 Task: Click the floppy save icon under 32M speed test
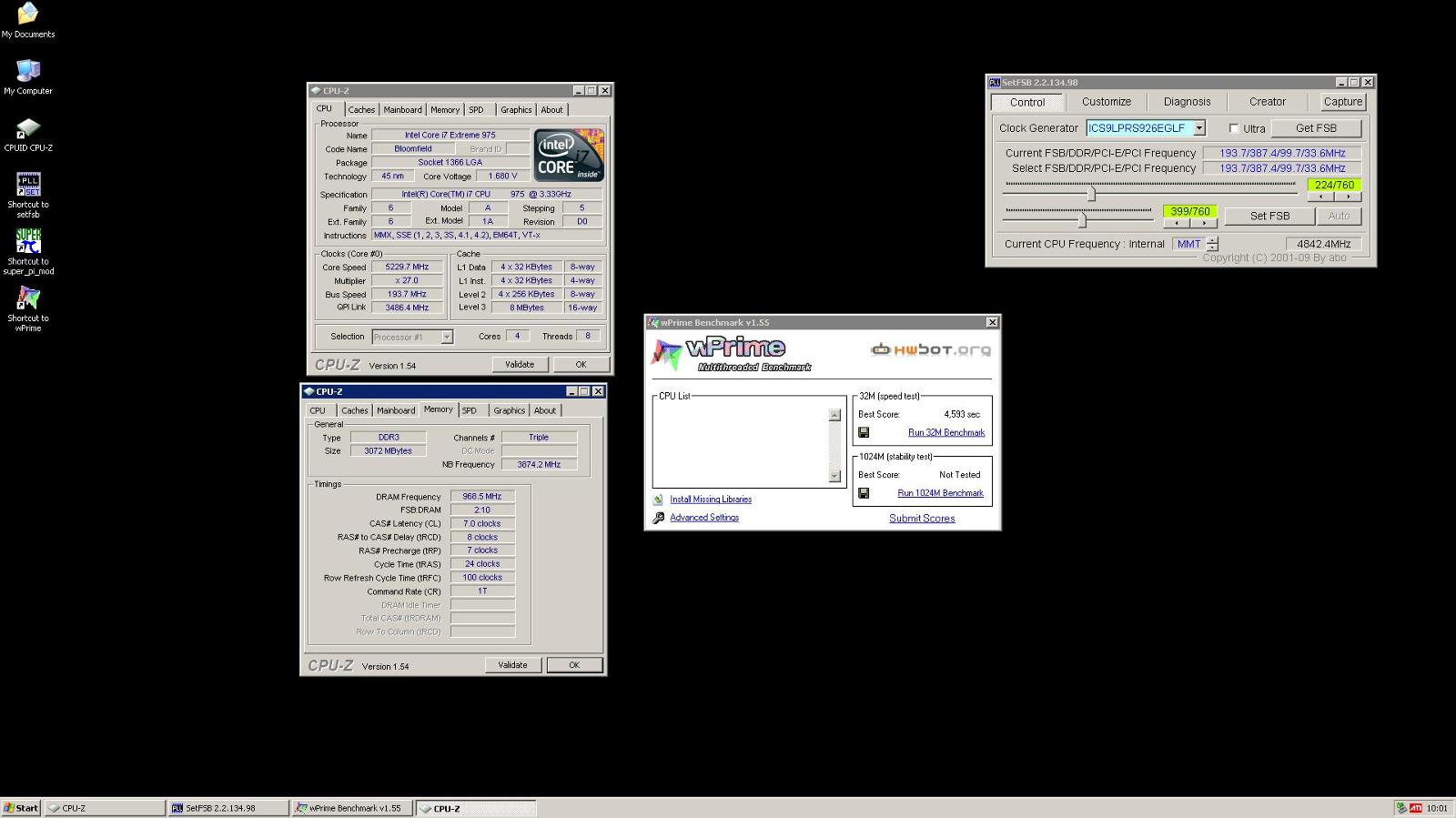pos(864,432)
